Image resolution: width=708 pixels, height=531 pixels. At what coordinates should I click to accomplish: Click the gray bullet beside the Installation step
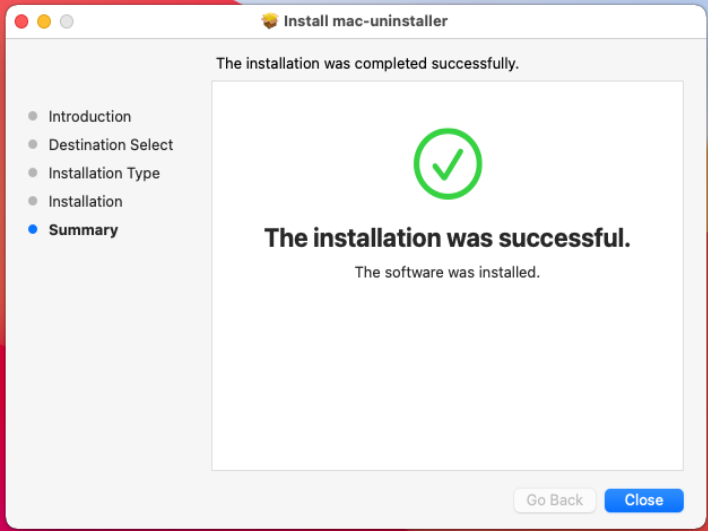[33, 201]
